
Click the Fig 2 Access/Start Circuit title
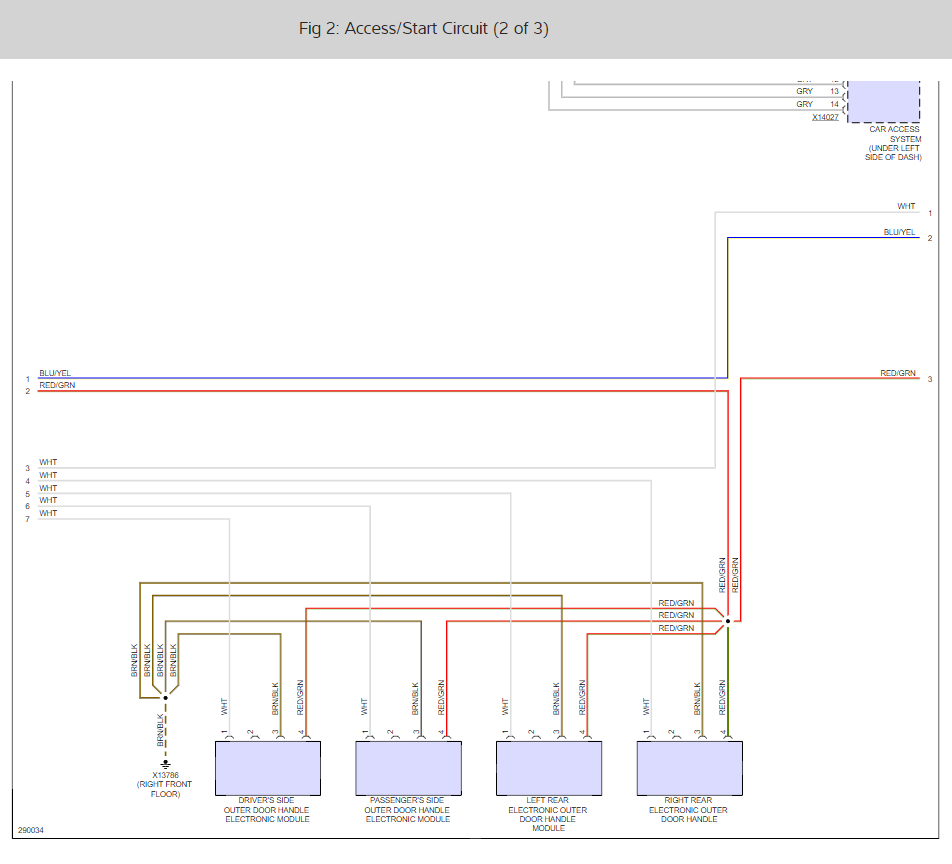[x=423, y=29]
